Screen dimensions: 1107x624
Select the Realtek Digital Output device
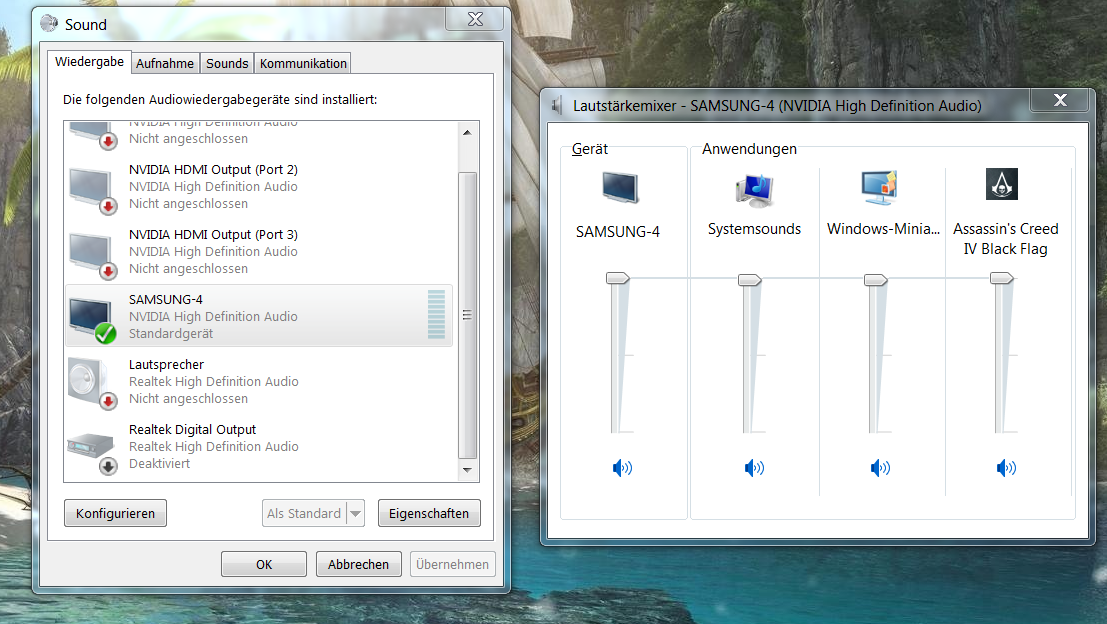[258, 446]
